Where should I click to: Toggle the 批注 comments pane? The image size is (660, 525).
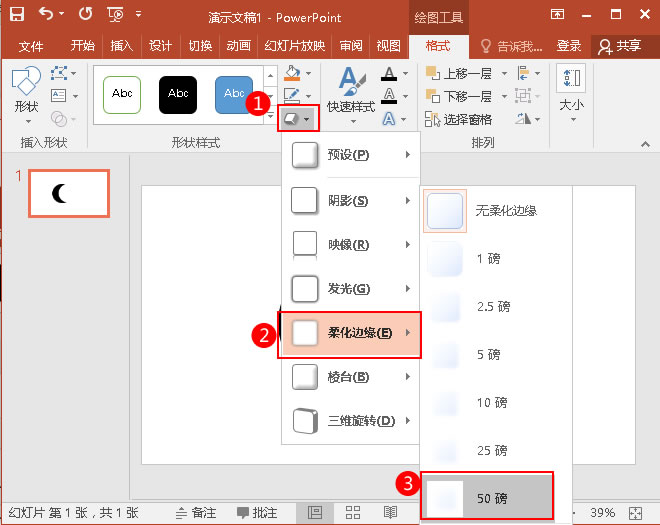(x=255, y=512)
